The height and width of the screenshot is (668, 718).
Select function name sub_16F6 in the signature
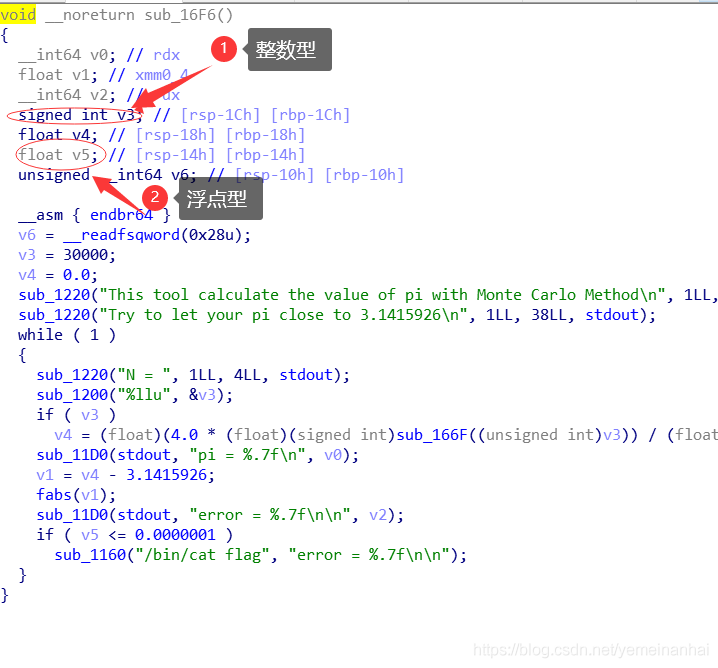coord(180,15)
